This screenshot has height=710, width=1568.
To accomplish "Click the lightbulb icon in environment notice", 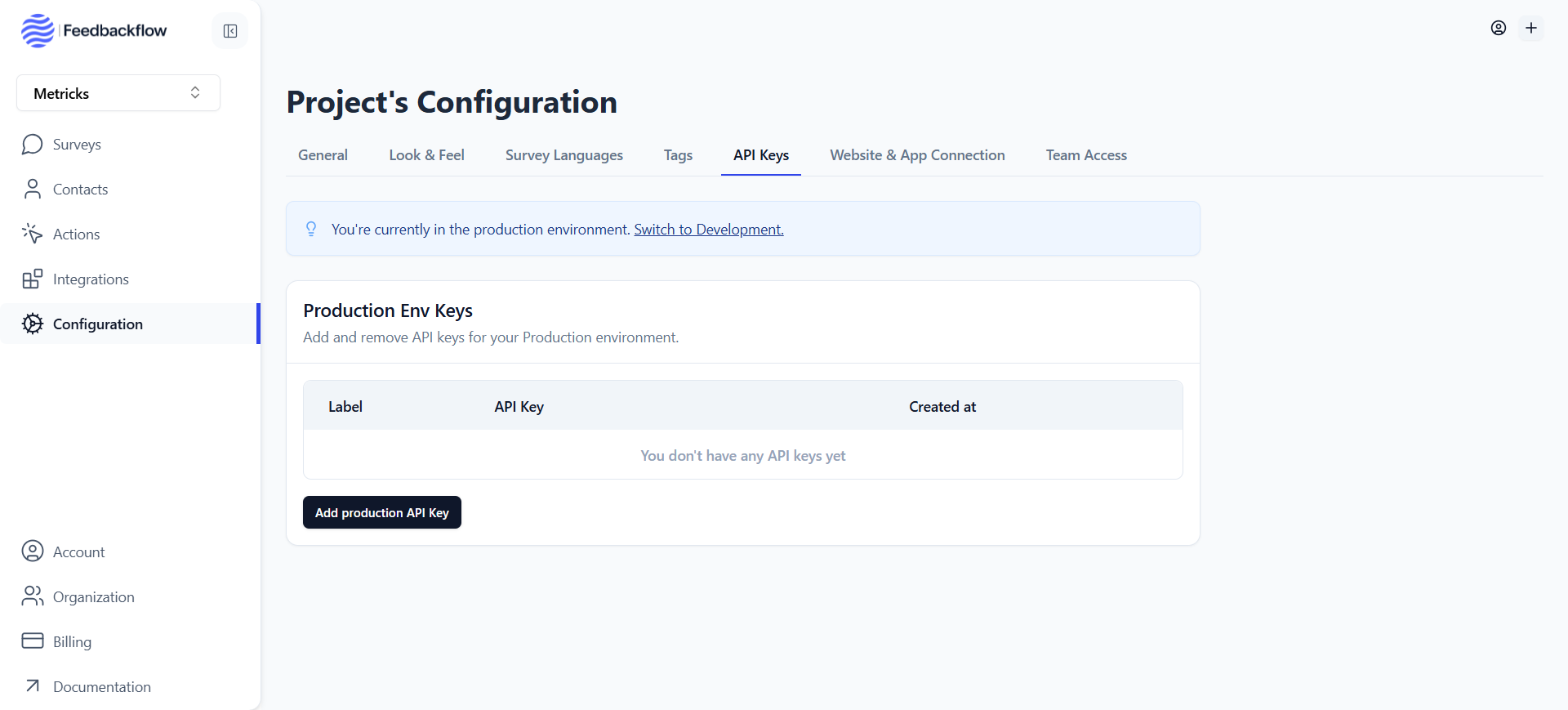I will [311, 229].
